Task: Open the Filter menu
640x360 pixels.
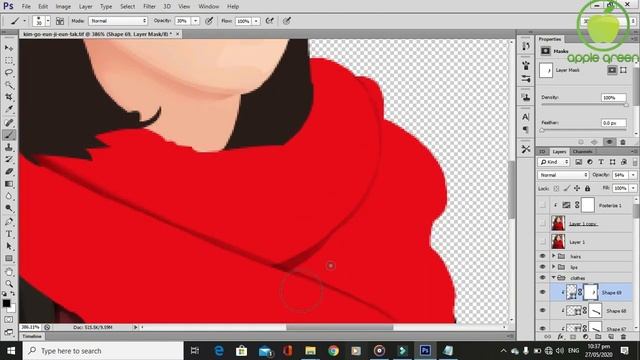Action: (149, 7)
